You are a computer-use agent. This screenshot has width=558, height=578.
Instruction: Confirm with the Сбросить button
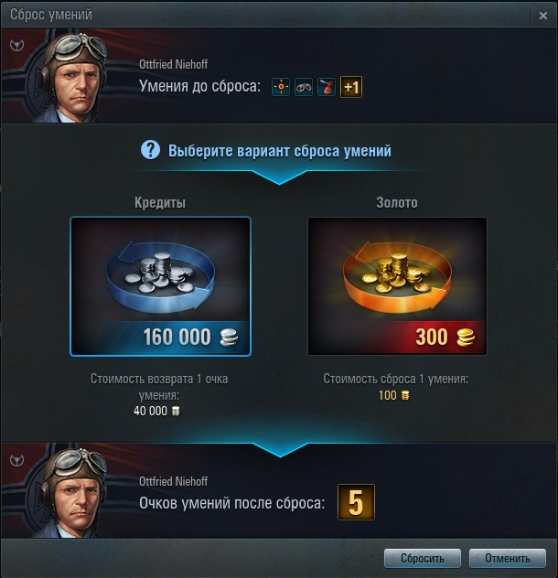[x=422, y=558]
